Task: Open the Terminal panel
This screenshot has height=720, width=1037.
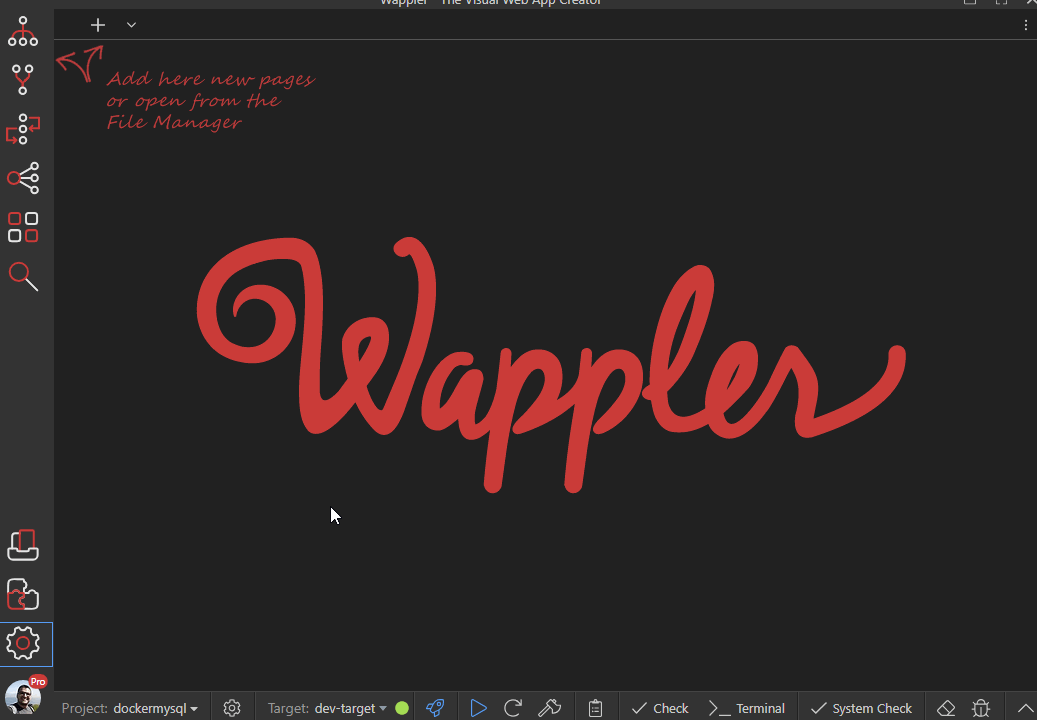Action: pyautogui.click(x=747, y=708)
